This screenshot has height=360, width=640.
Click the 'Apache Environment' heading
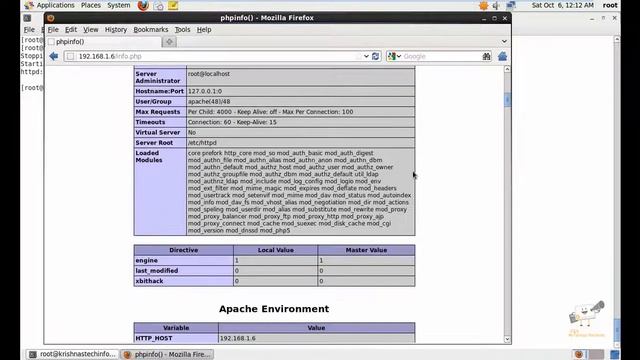pos(274,309)
